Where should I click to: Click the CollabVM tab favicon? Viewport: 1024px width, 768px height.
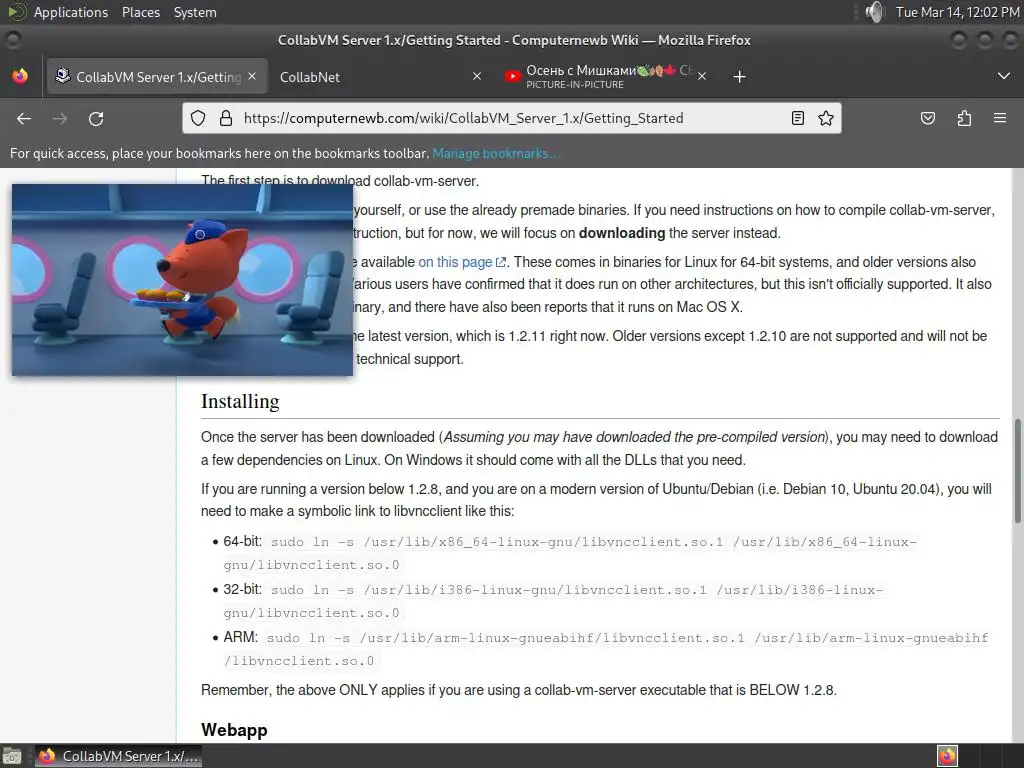63,76
